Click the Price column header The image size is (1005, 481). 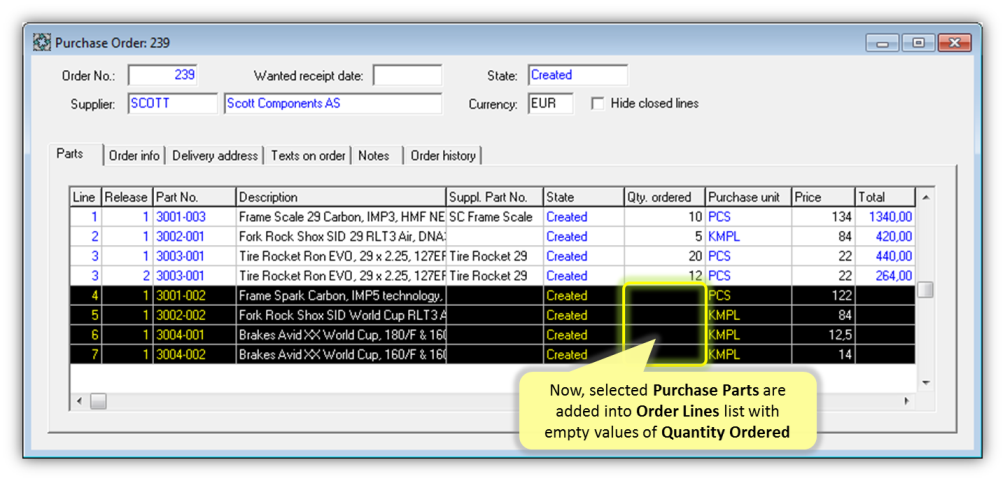pos(824,197)
